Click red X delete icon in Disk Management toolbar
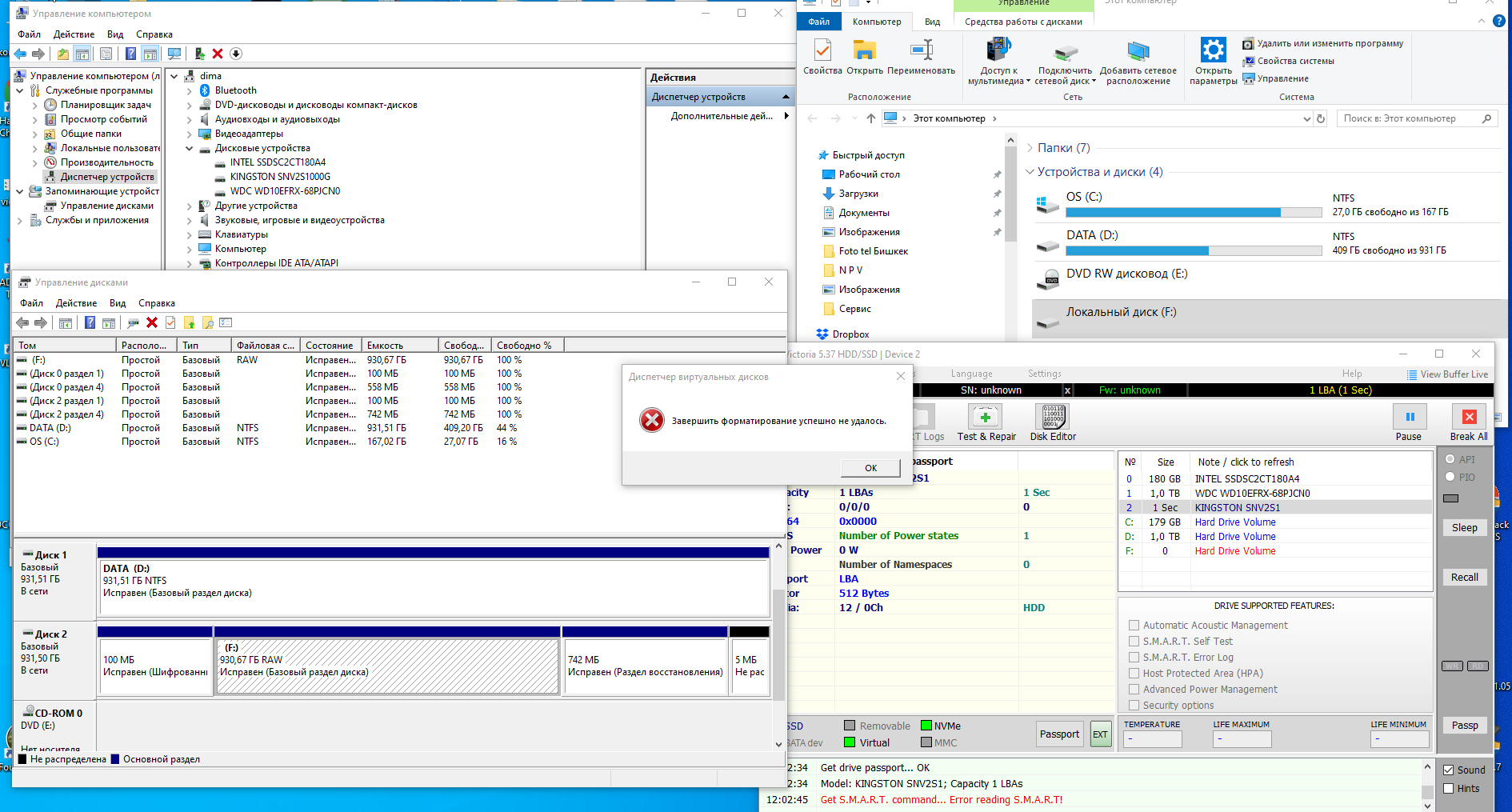The image size is (1512, 812). [152, 322]
